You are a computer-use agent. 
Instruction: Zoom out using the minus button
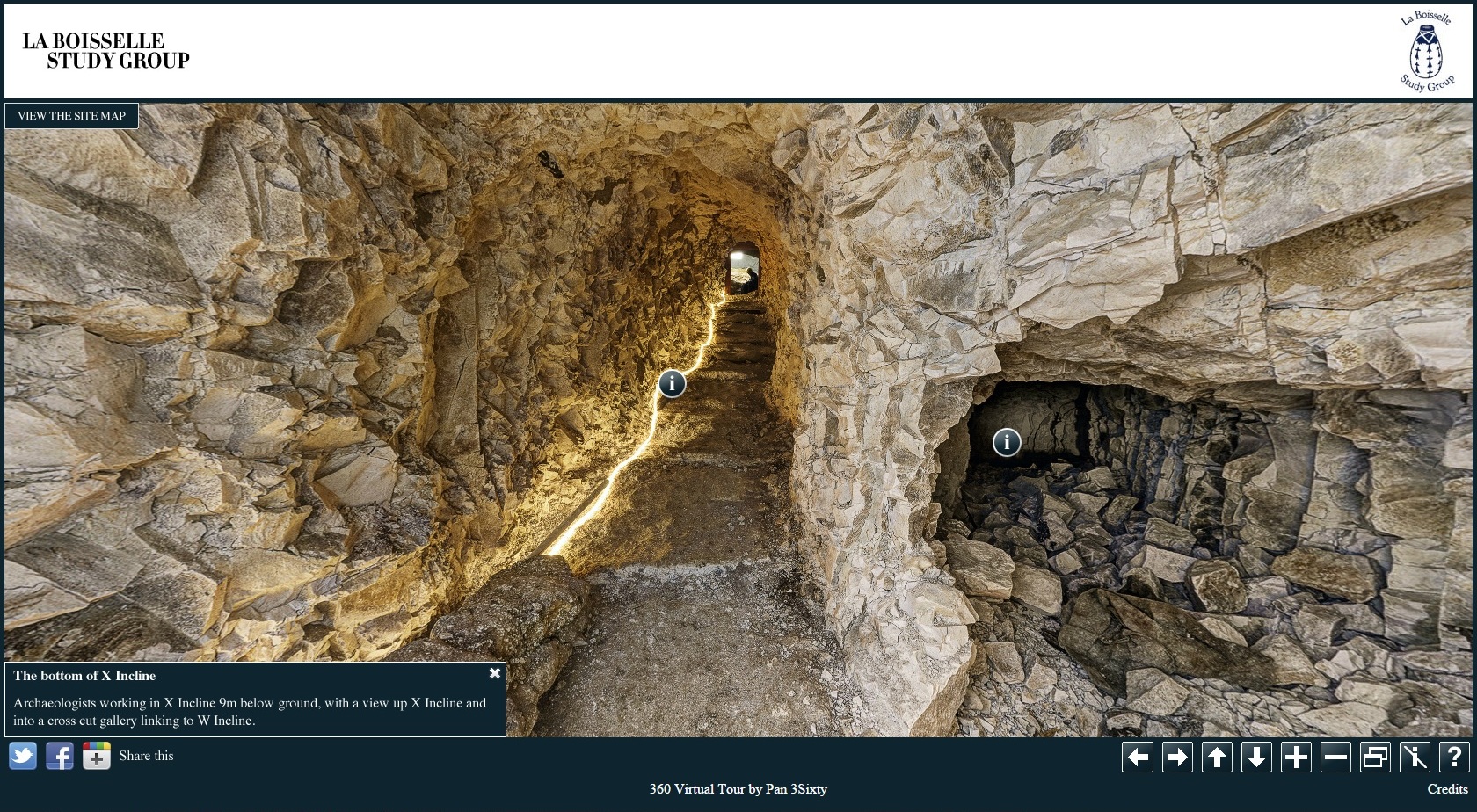pyautogui.click(x=1335, y=757)
